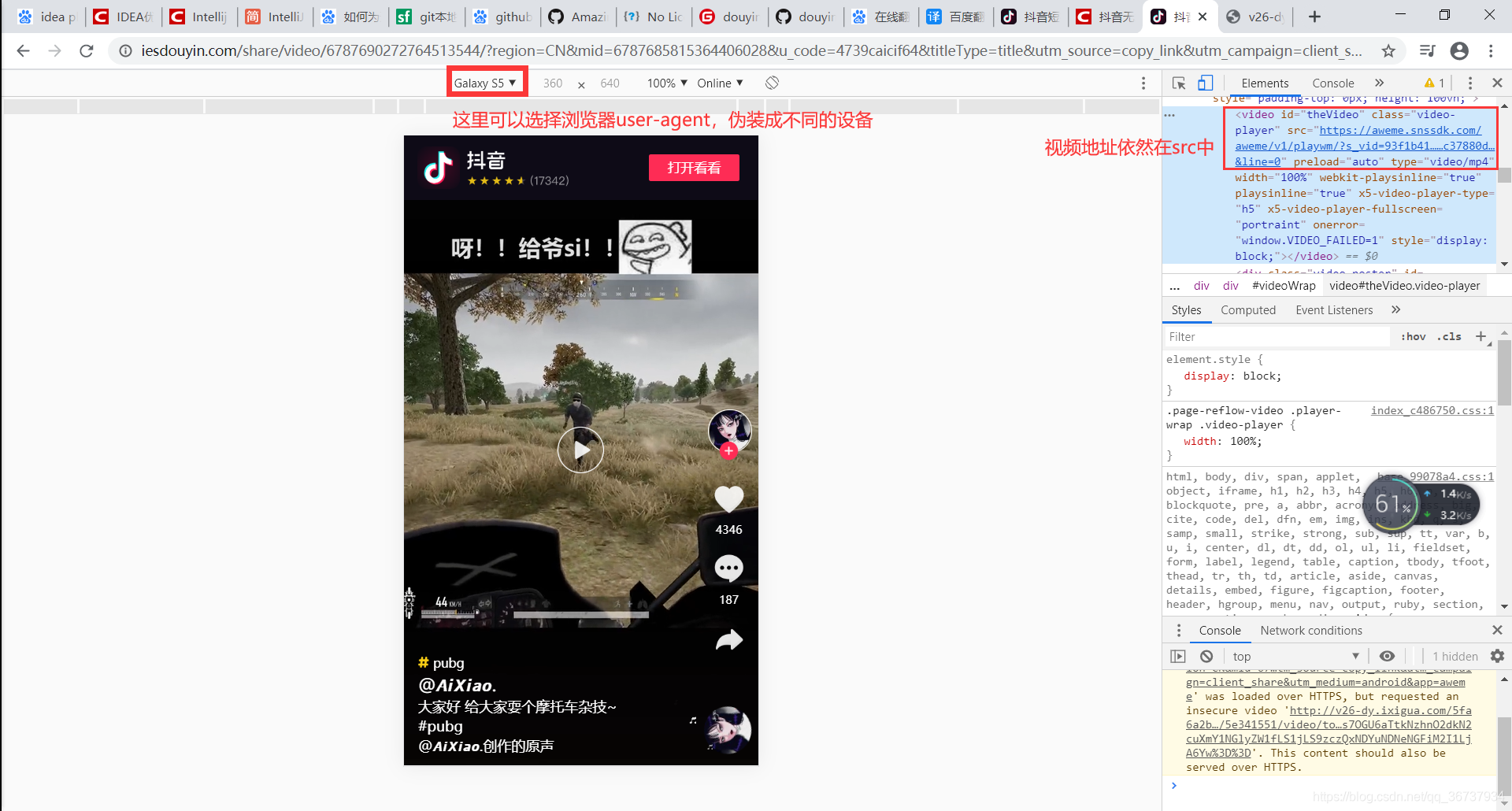Bookmark this page with star icon
The width and height of the screenshot is (1512, 811).
1388,51
